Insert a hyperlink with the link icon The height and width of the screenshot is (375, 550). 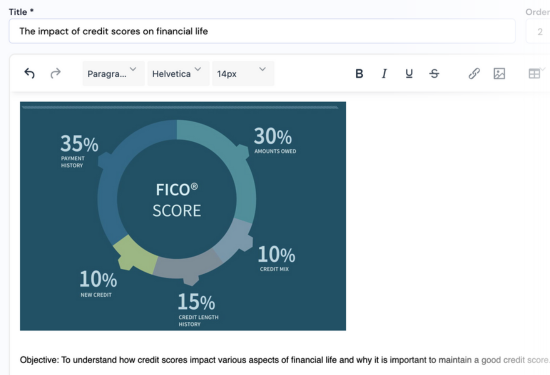click(474, 74)
